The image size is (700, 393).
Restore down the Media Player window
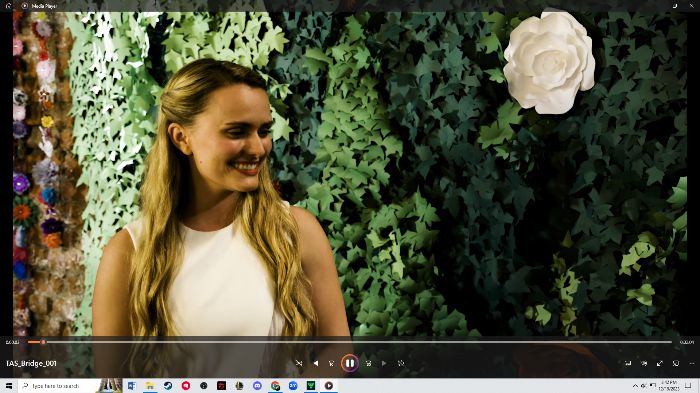tap(675, 6)
